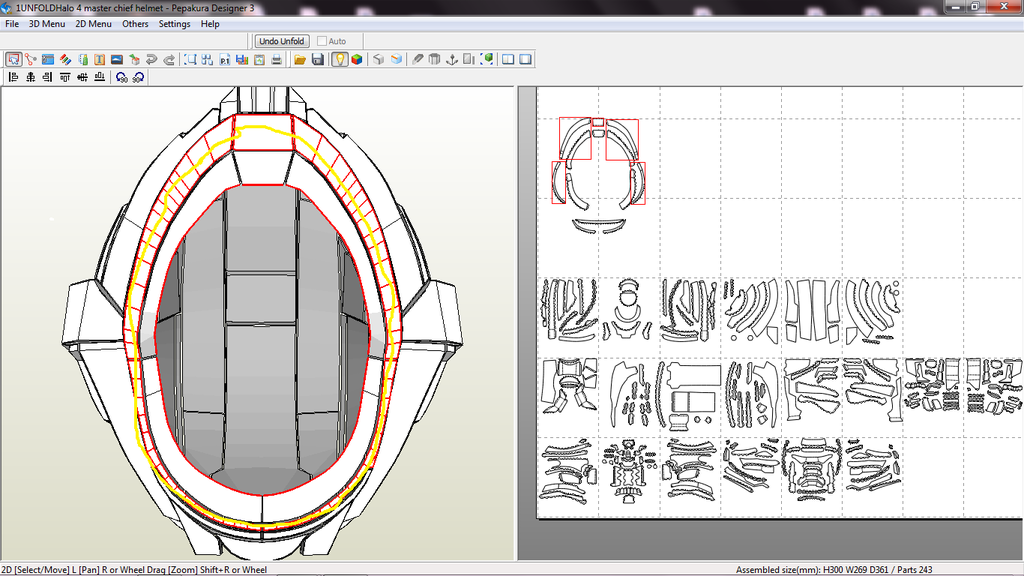Click the anchor icon
Screen dimensions: 1024x576
point(452,59)
